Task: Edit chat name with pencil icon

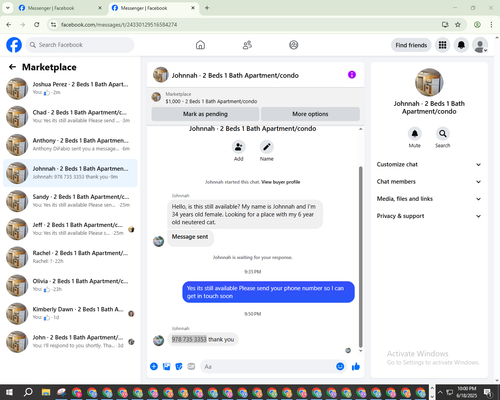Action: 267,147
